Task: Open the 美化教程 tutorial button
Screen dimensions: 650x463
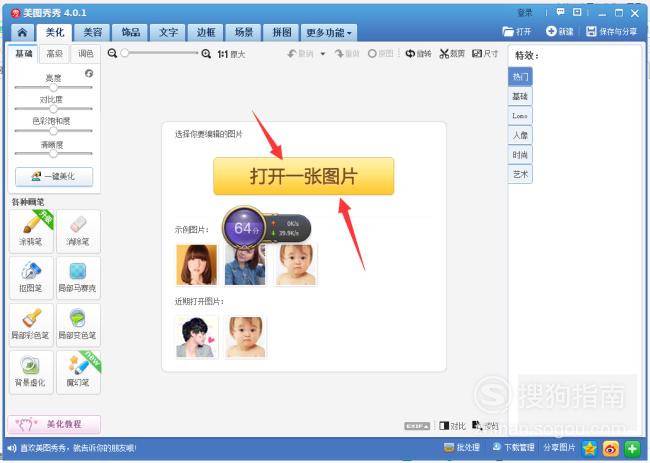Action: coord(54,424)
